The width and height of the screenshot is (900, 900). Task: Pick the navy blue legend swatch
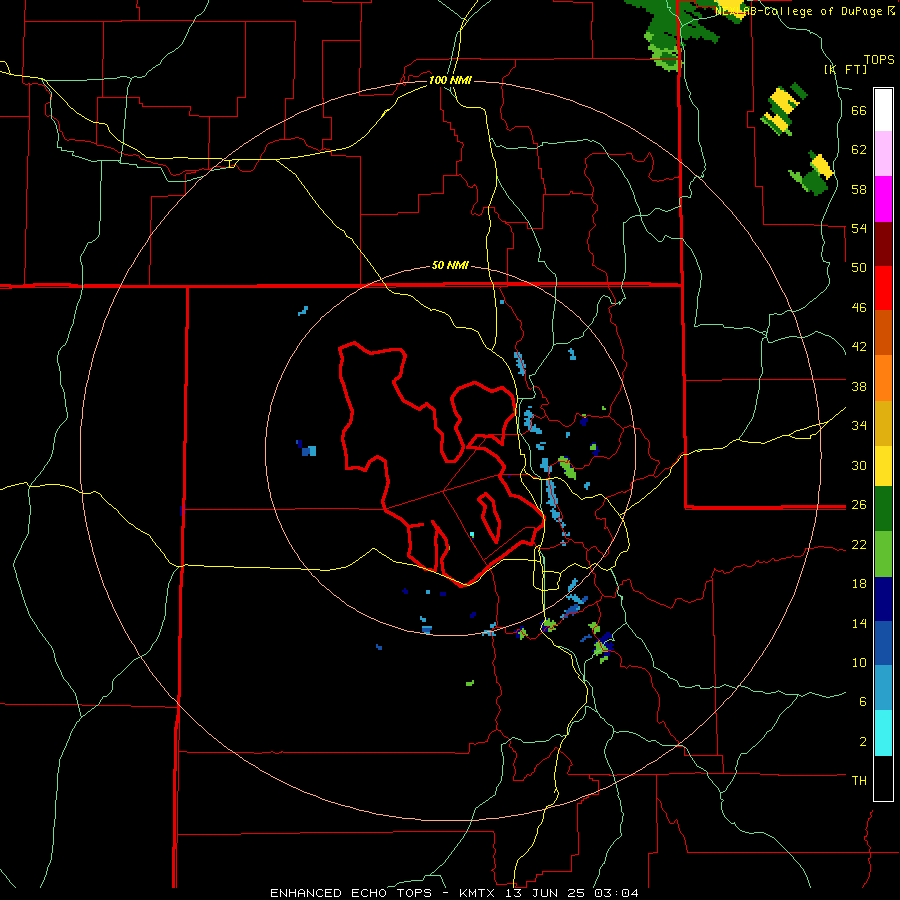883,599
